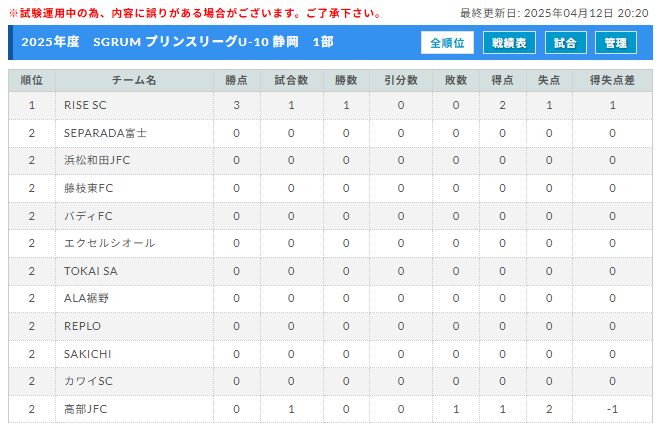This screenshot has width=661, height=427.
Task: Open the 管理 tab
Action: 615,43
